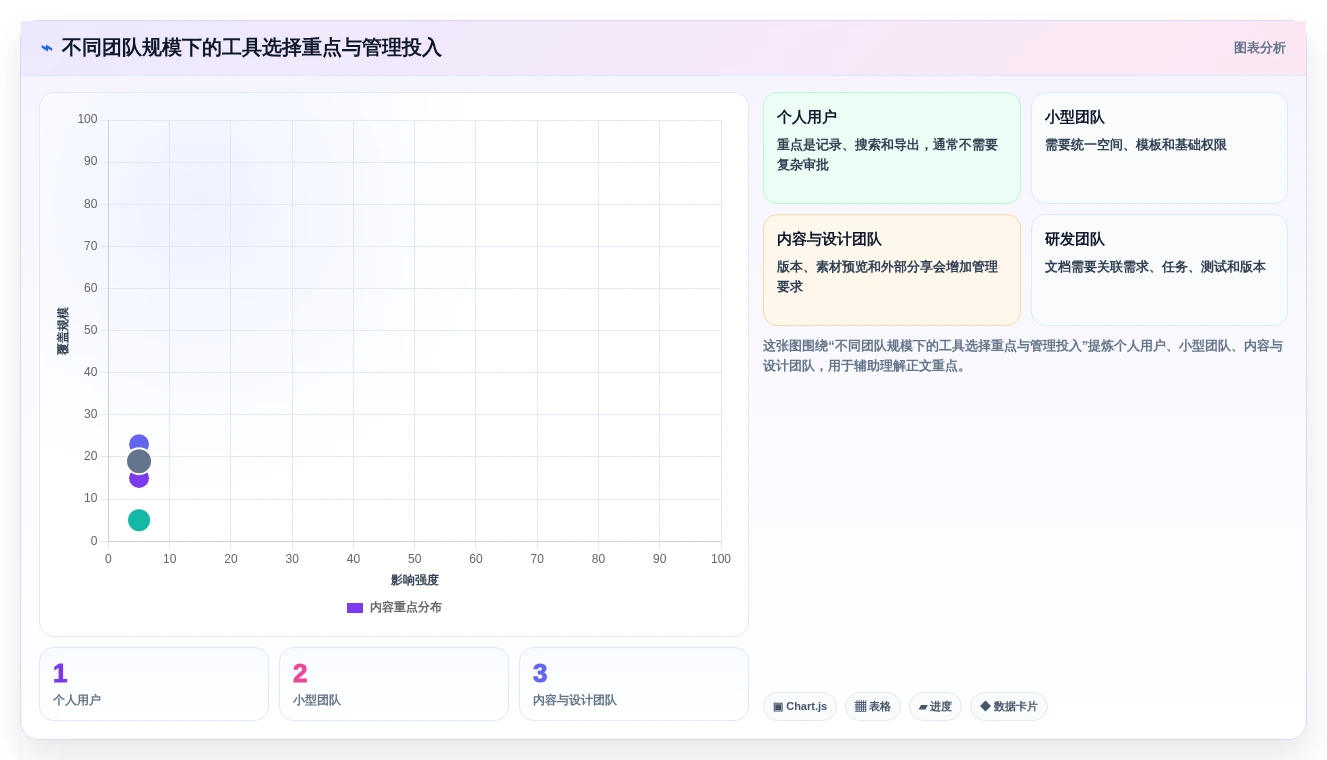This screenshot has width=1327, height=760.
Task: Select the gray bubble on the chart
Action: [139, 461]
